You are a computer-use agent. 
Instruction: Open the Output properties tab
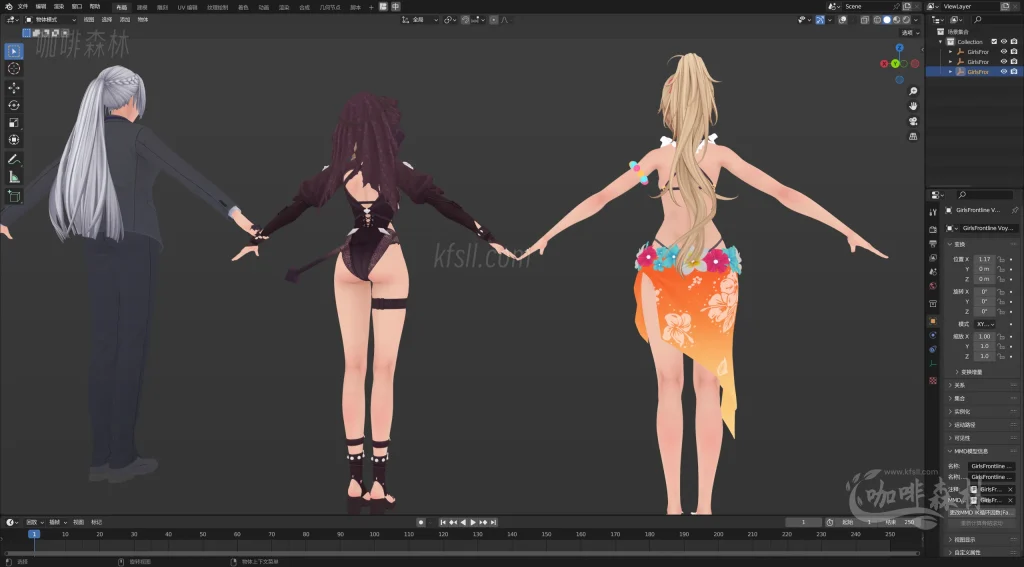pos(933,243)
